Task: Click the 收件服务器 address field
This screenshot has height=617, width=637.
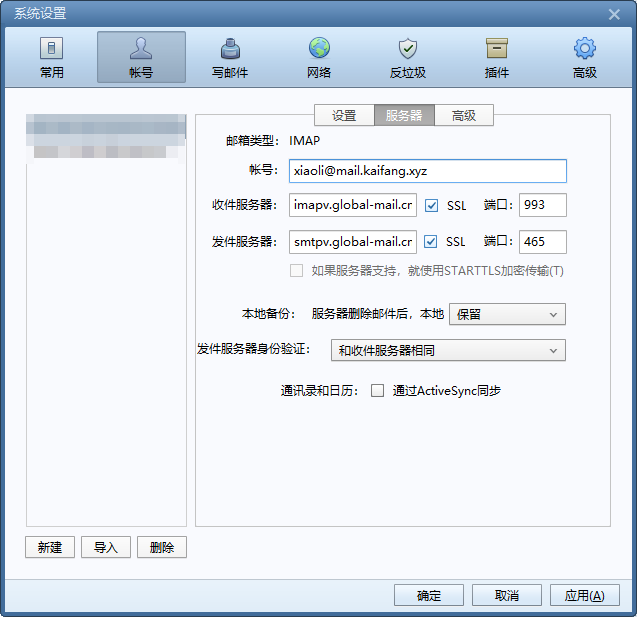Action: tap(353, 205)
